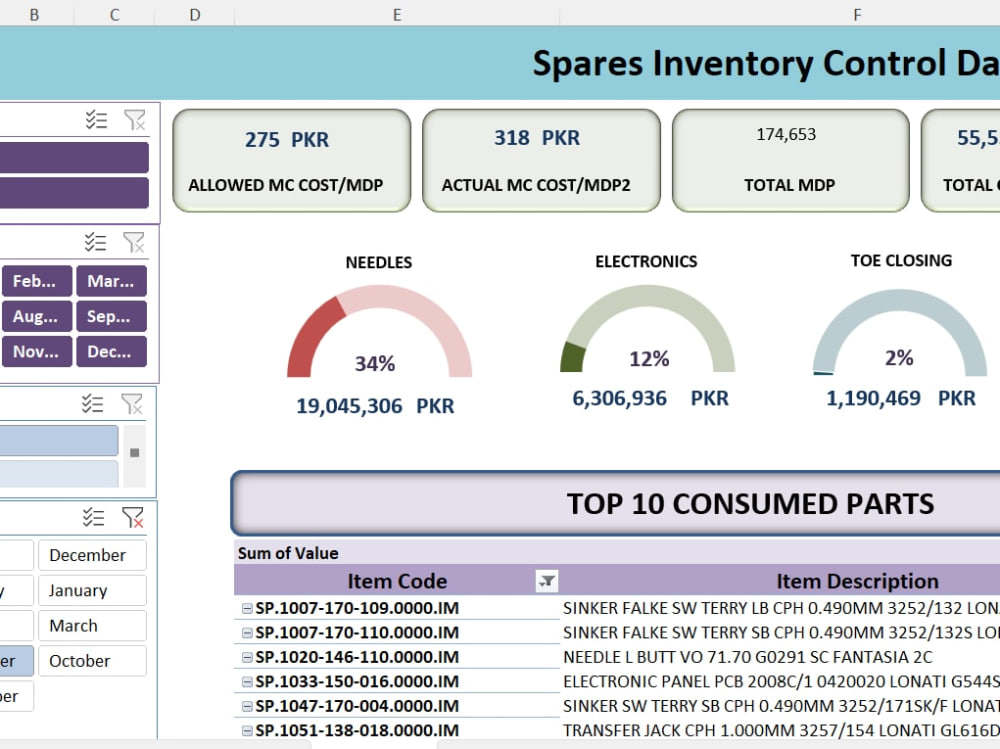Enable multi-select on the bottom slicer
The width and height of the screenshot is (1000, 749).
[x=95, y=517]
